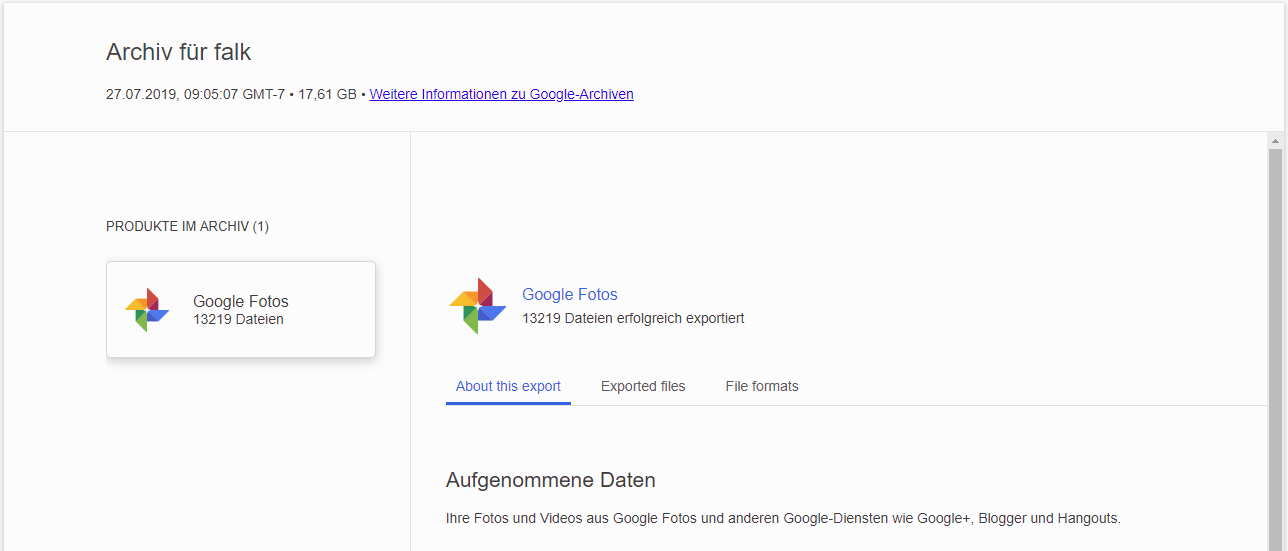Switch to the About this export tab
1288x551 pixels.
pyautogui.click(x=508, y=386)
